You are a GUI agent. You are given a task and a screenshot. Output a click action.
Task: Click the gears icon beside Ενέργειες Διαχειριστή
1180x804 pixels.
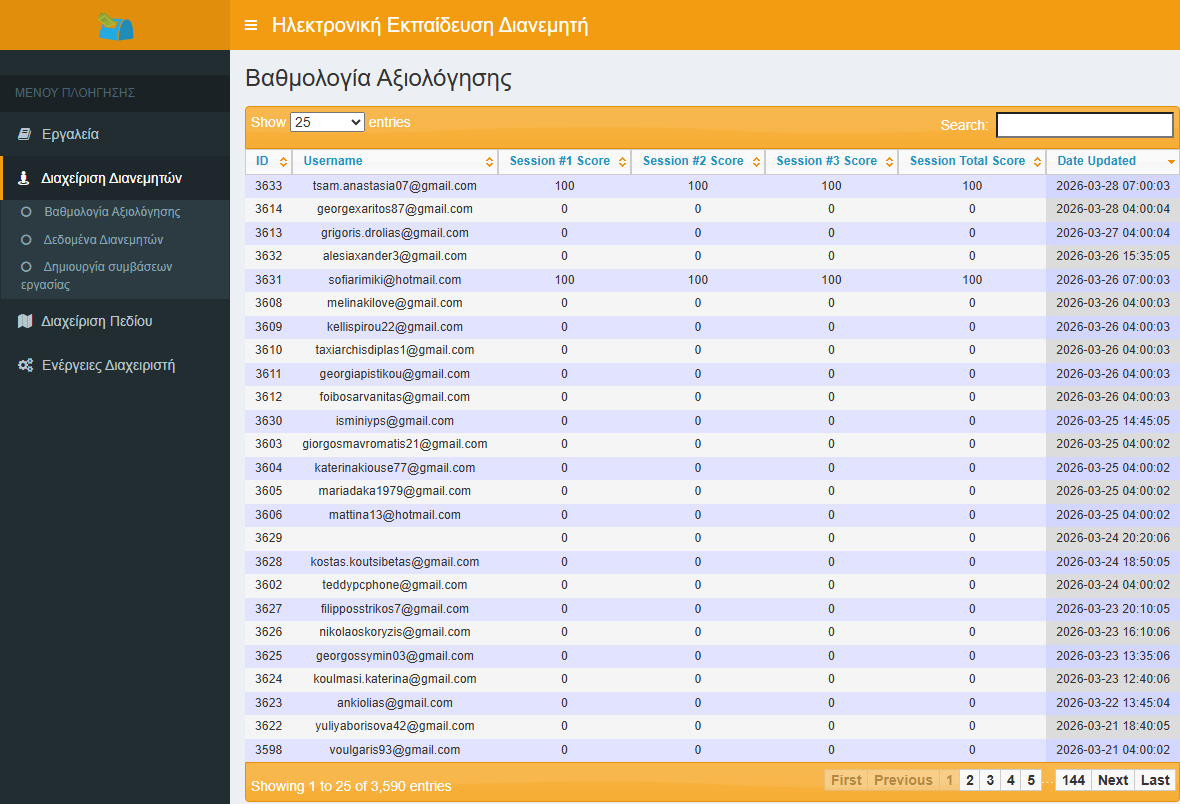coord(25,365)
